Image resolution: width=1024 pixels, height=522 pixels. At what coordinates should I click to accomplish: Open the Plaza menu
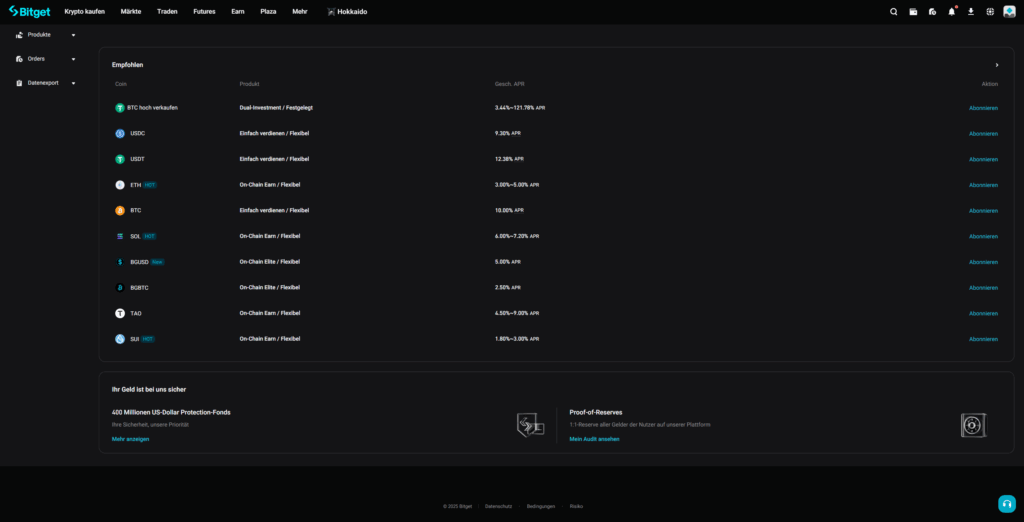268,12
